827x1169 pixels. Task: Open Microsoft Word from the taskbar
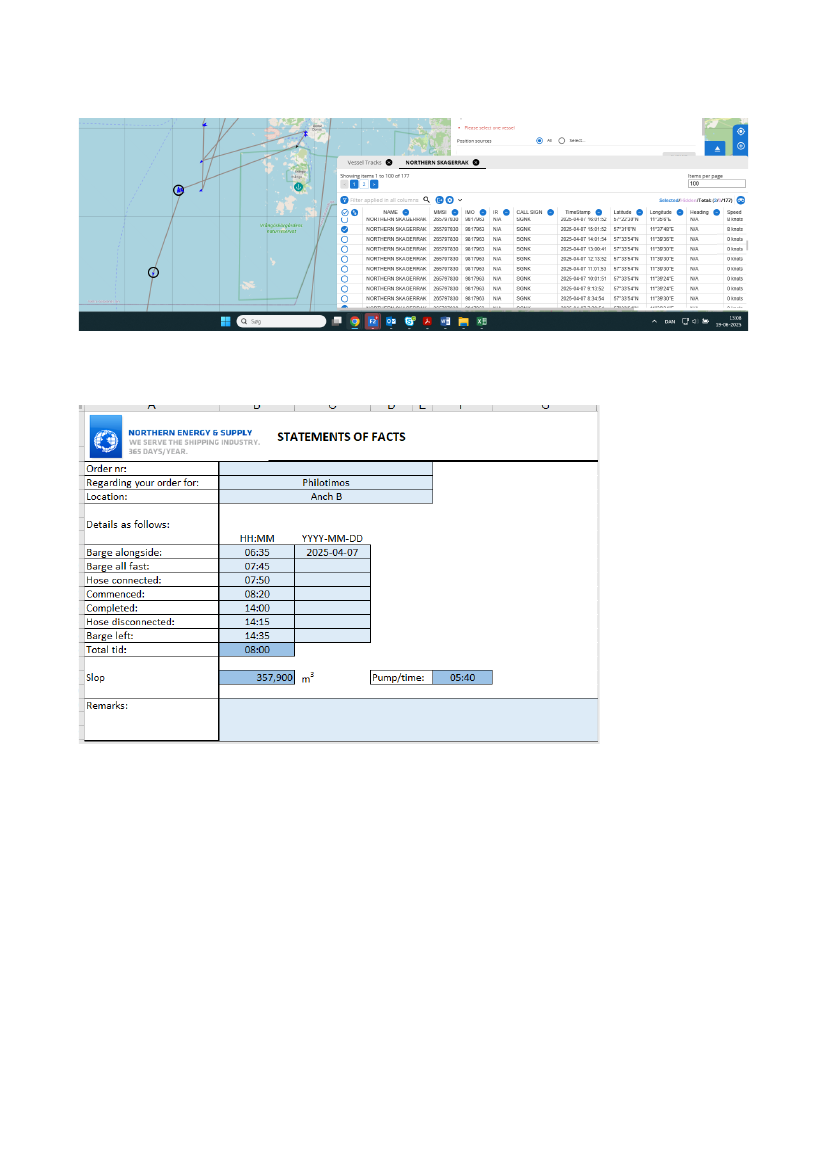(x=445, y=322)
